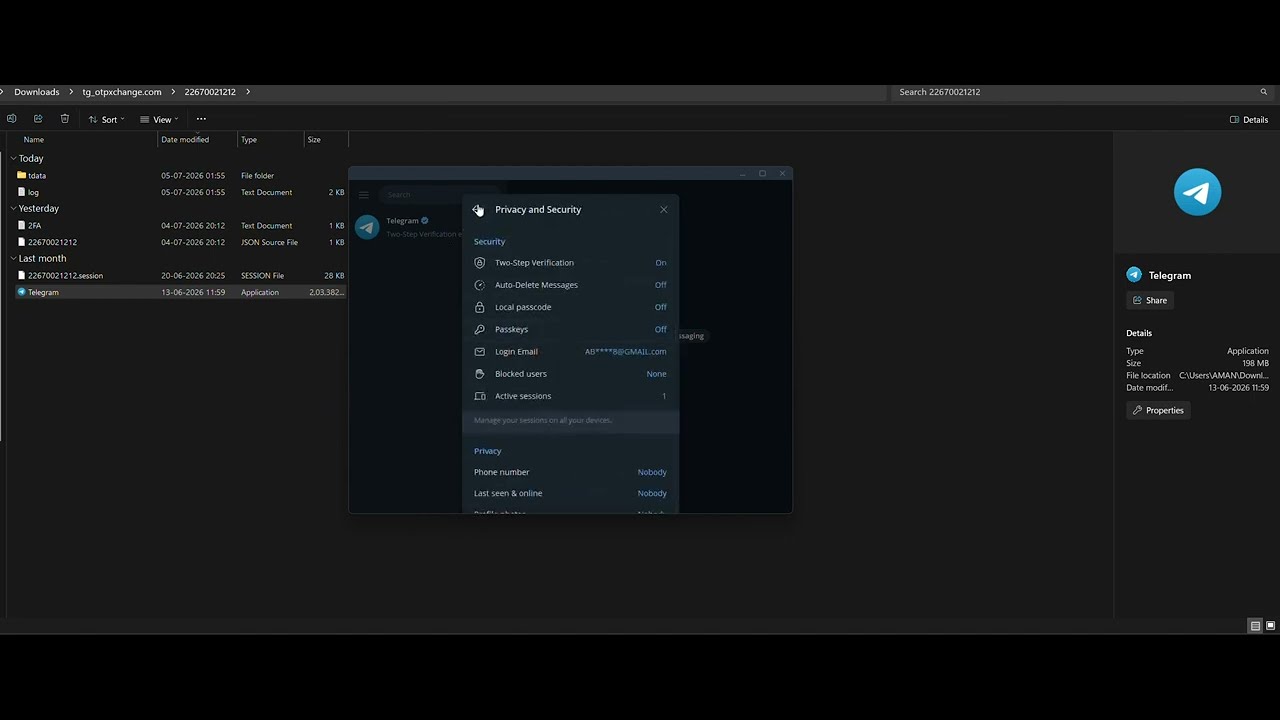Screen dimensions: 1280x720
Task: Click the Login Email envelope icon
Action: point(480,352)
